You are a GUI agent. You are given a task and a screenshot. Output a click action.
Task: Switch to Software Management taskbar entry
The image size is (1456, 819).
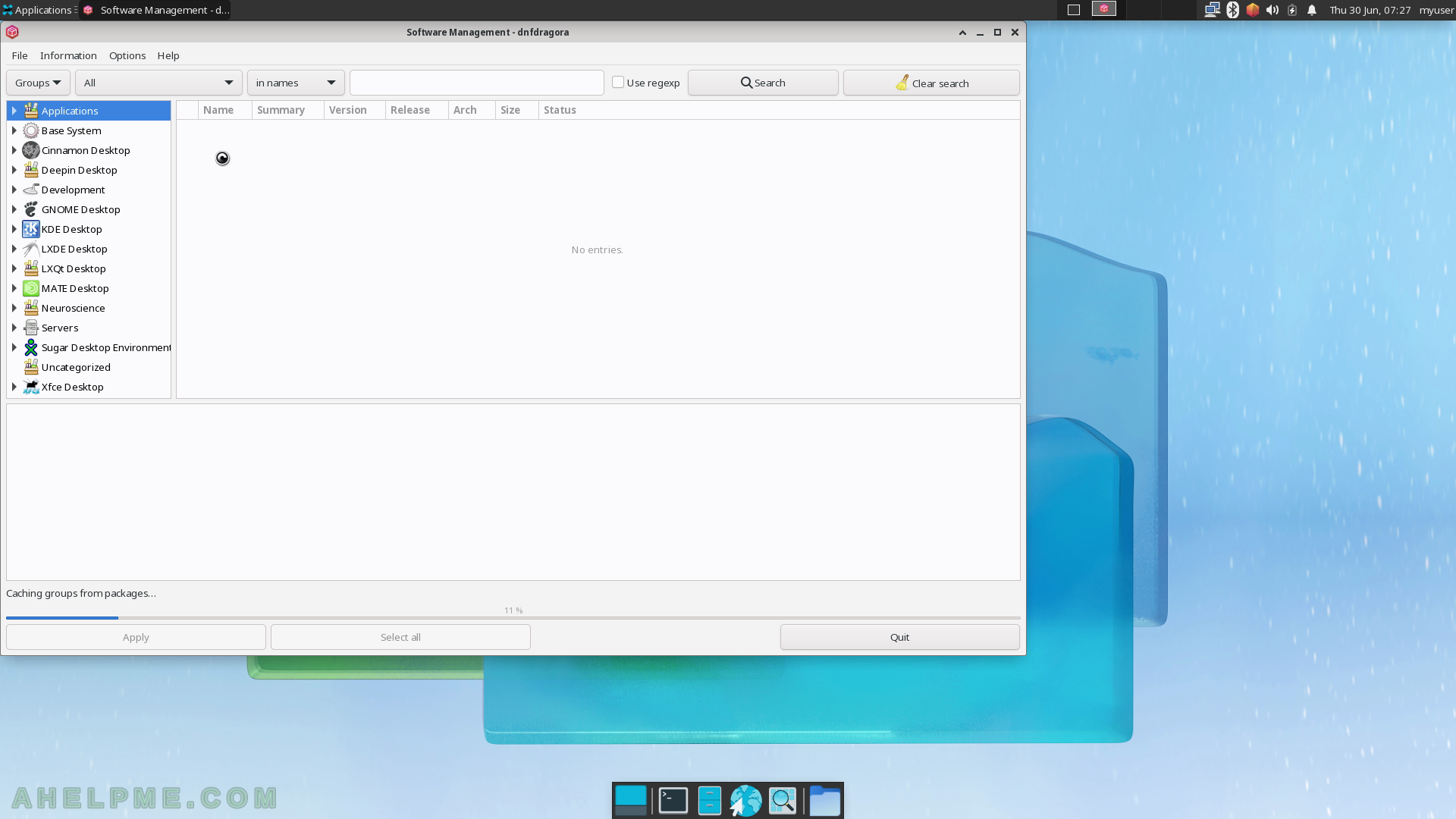point(155,10)
